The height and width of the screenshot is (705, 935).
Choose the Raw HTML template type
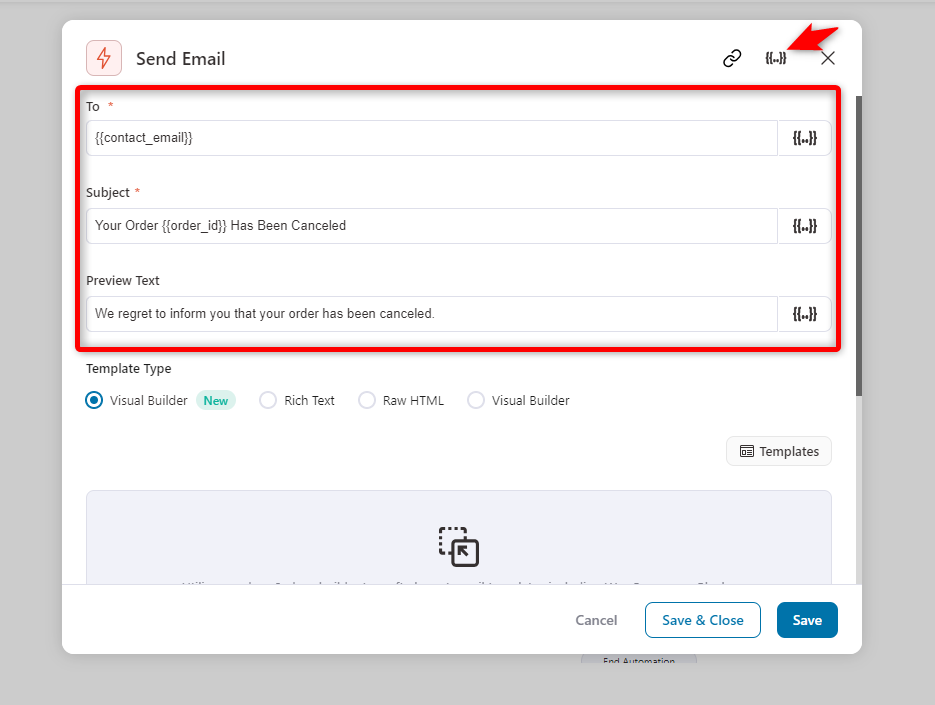tap(367, 400)
